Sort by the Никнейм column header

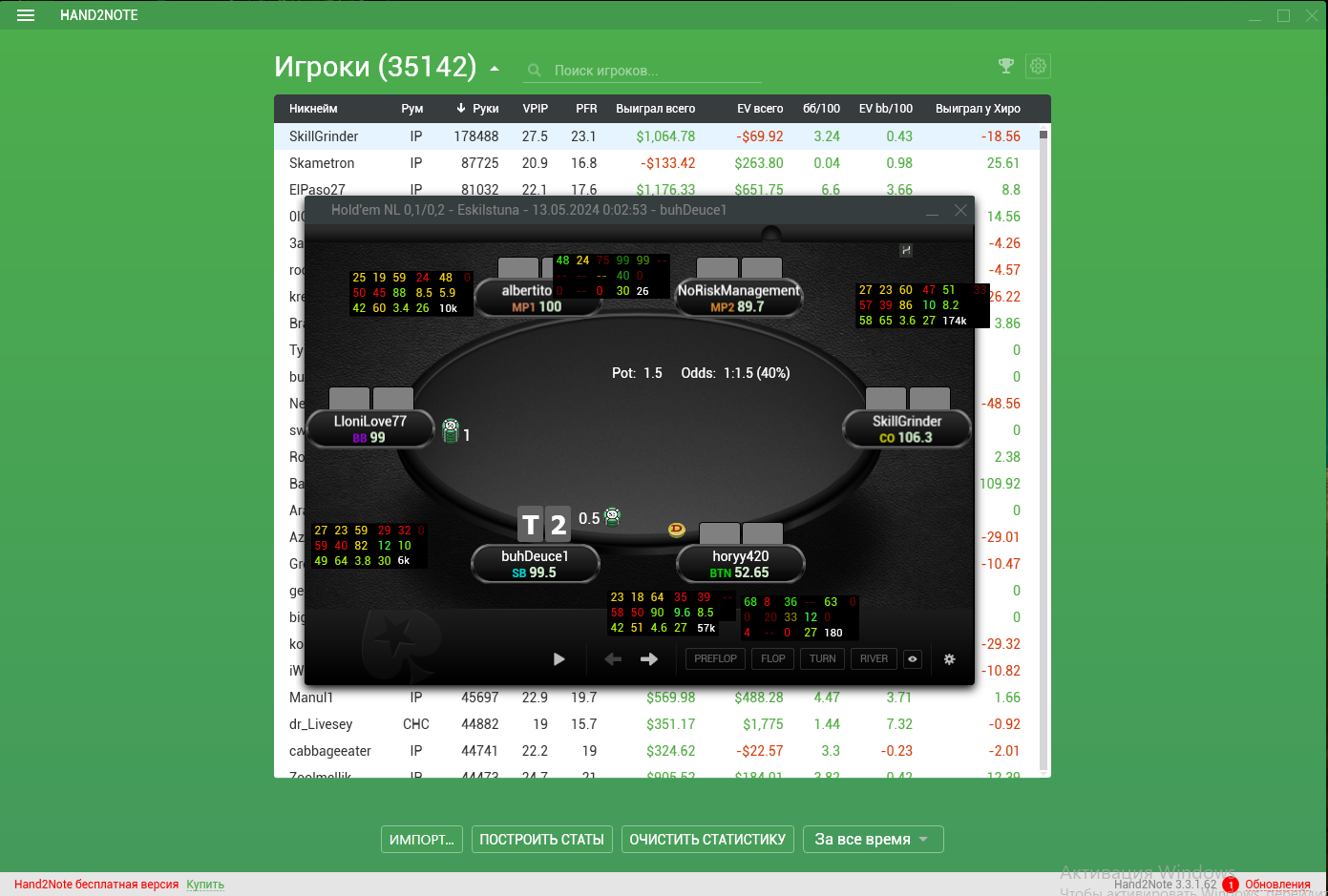[313, 109]
